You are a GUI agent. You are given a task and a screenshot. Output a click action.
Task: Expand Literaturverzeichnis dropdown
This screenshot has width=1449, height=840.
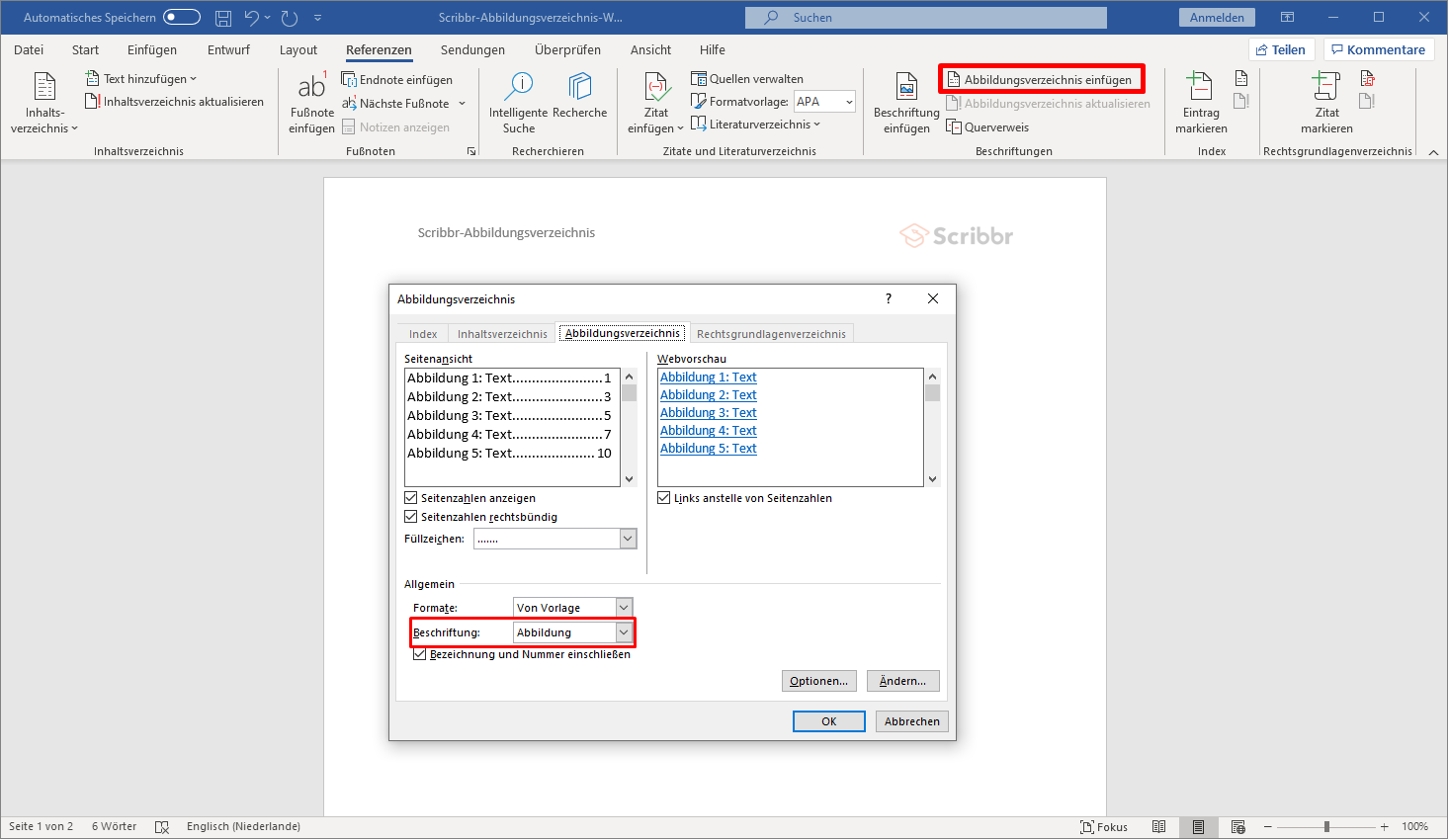point(755,125)
